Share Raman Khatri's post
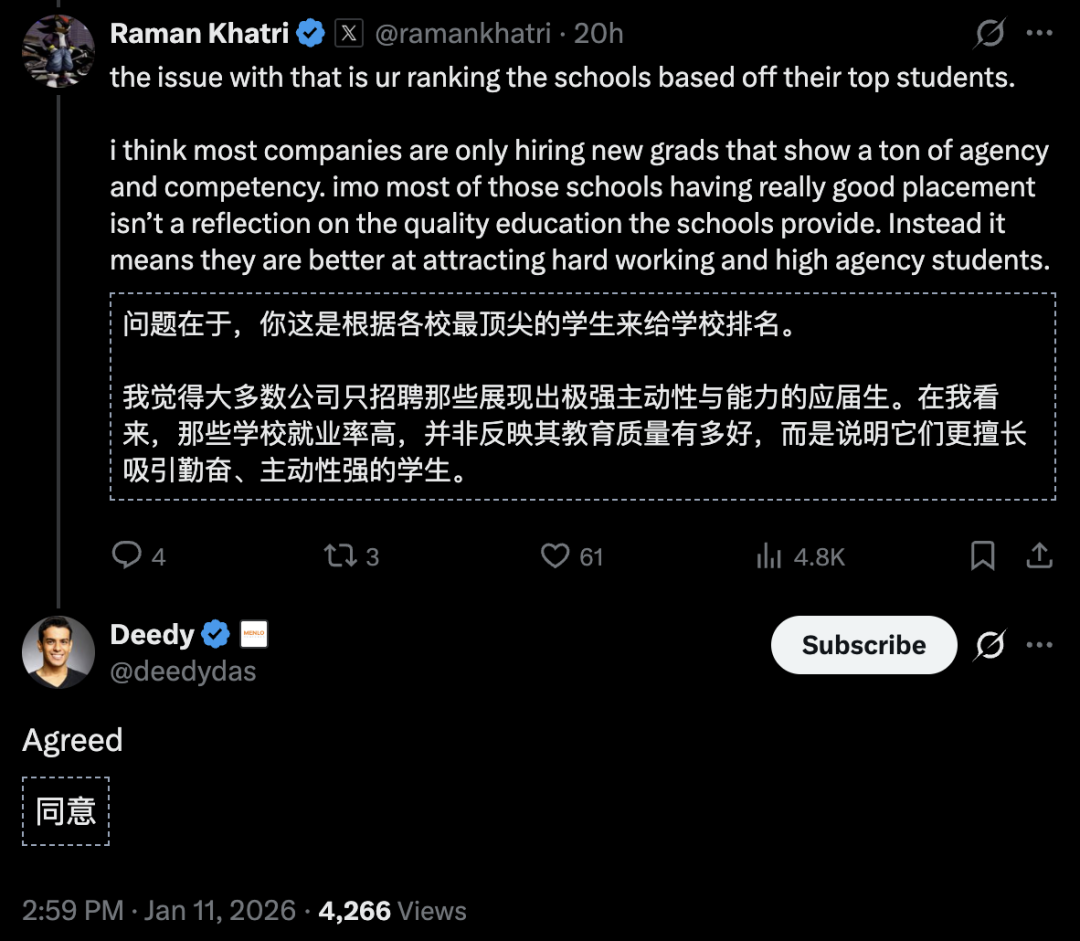The width and height of the screenshot is (1080, 941). point(1040,556)
